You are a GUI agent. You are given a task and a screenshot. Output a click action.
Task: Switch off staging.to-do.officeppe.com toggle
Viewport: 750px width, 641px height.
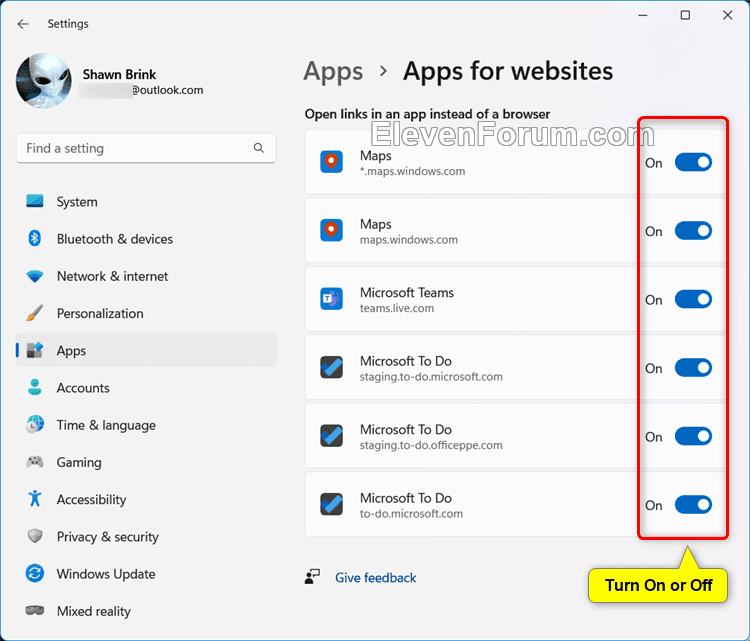[x=693, y=436]
